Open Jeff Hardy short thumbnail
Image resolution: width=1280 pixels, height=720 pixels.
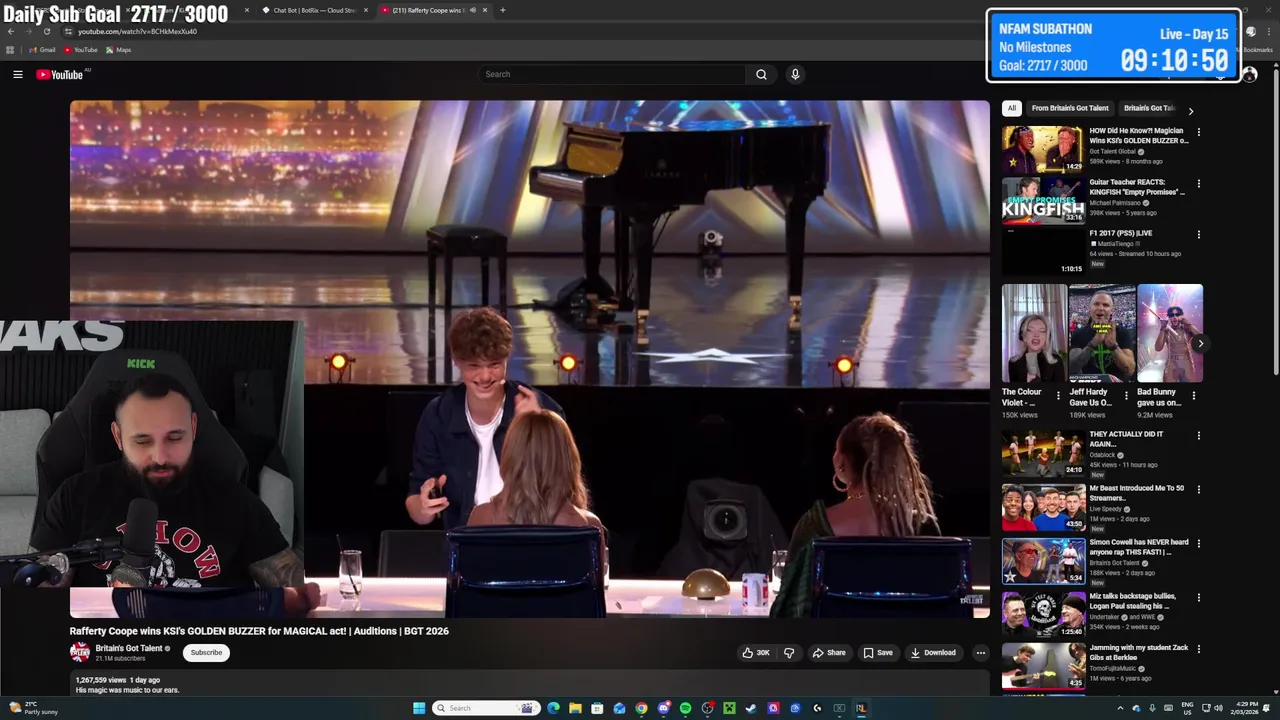1102,333
